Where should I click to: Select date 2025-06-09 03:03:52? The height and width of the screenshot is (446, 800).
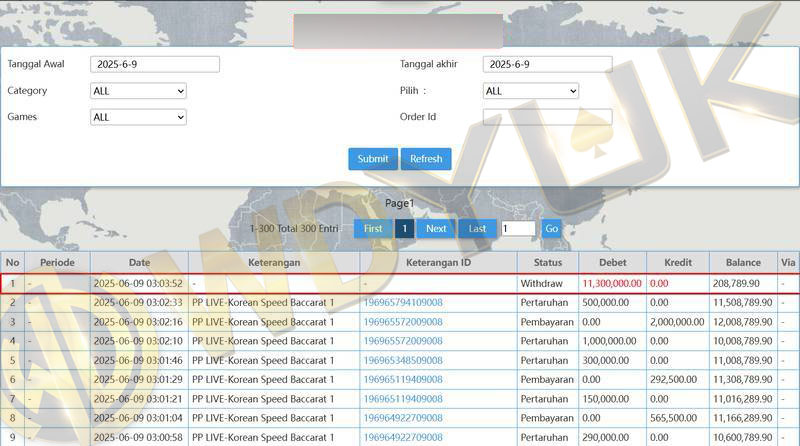click(138, 284)
